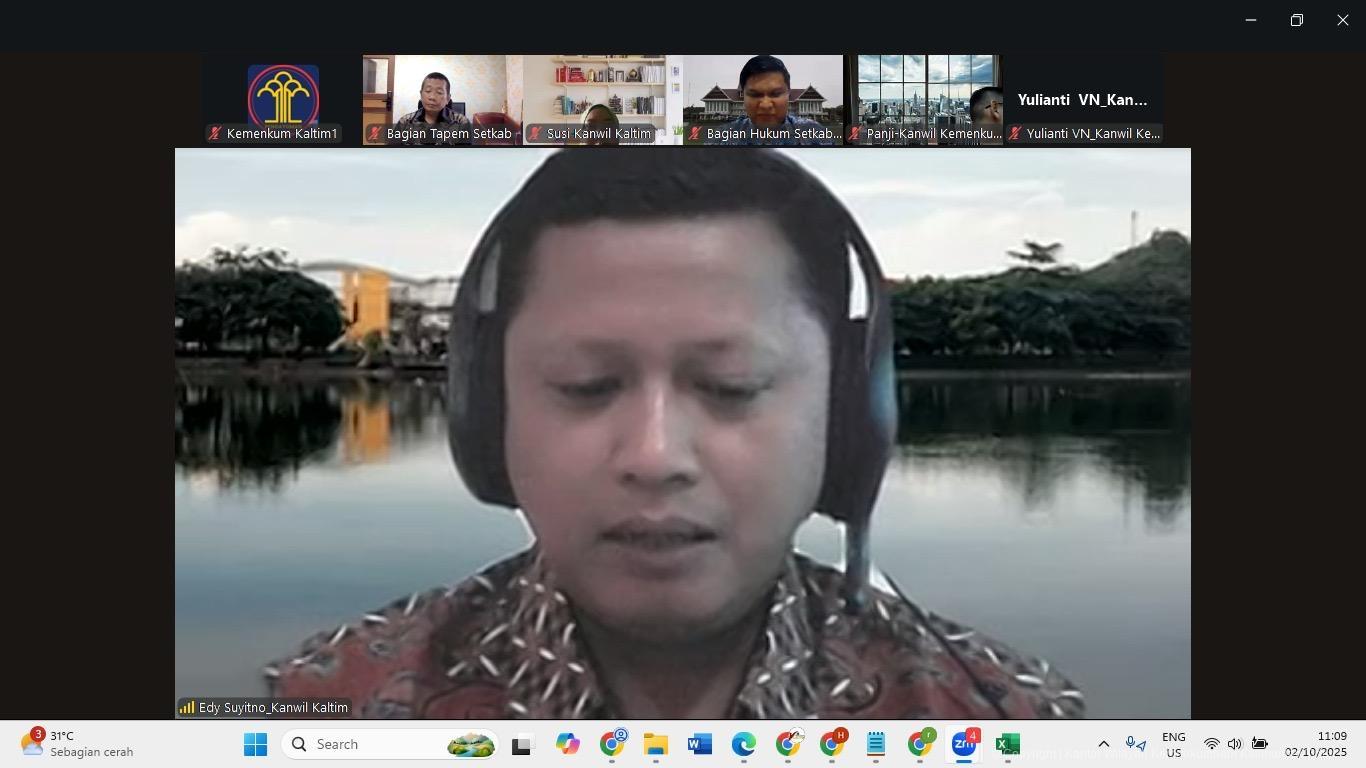Image resolution: width=1366 pixels, height=768 pixels.
Task: Click the microphone icon in the system tray
Action: click(x=1135, y=745)
